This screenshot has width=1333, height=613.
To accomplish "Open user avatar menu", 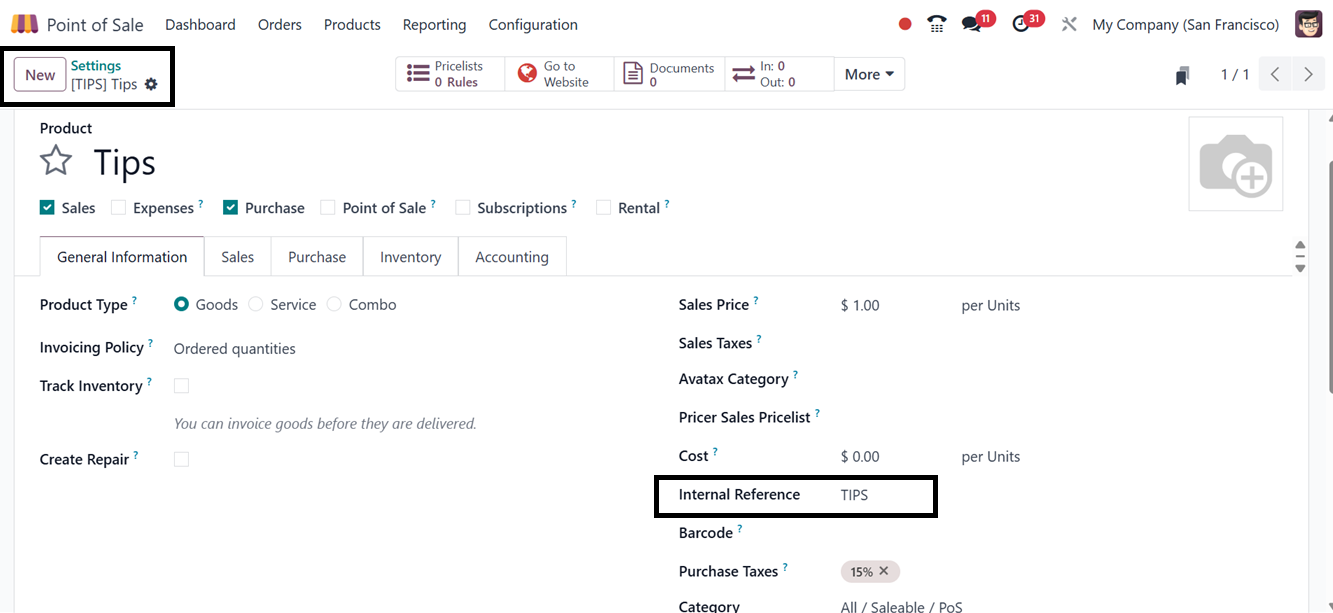I will coord(1308,24).
